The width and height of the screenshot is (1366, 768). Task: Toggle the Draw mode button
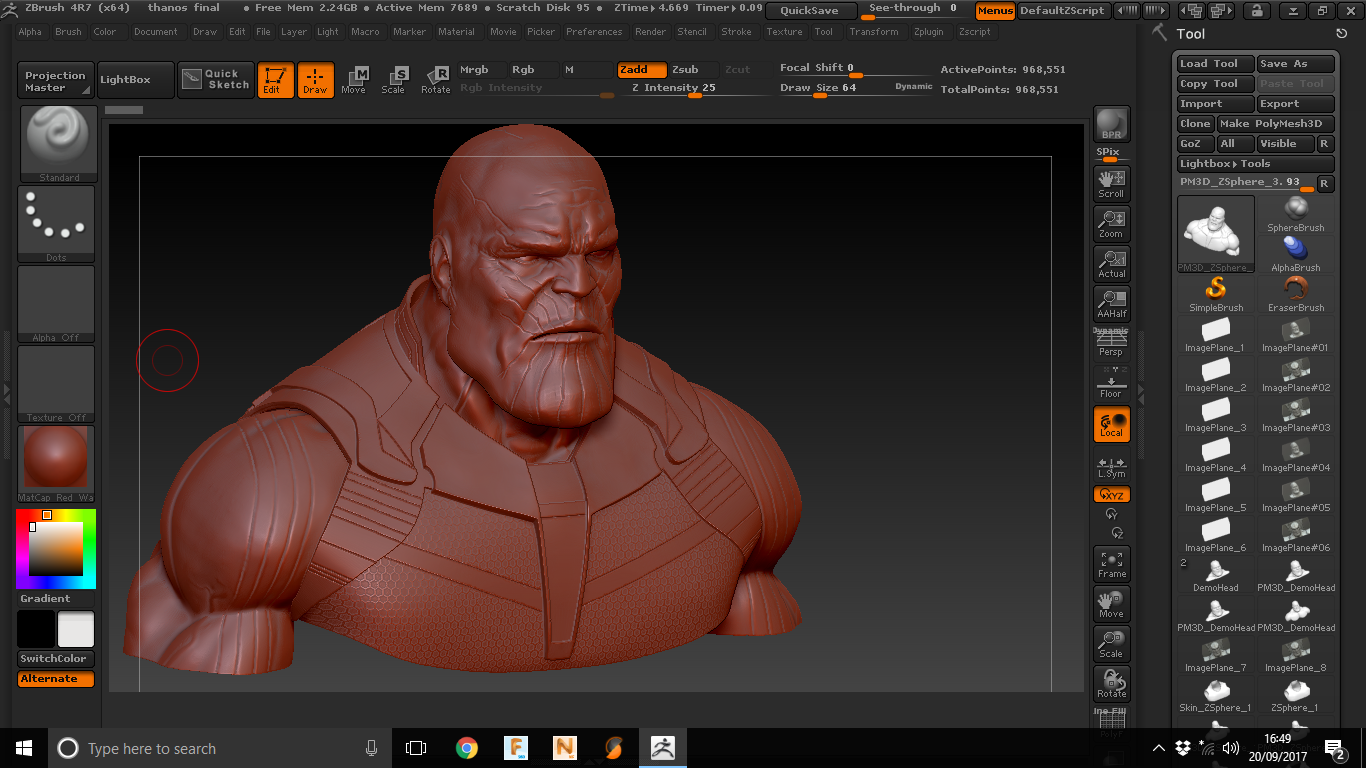tap(315, 80)
